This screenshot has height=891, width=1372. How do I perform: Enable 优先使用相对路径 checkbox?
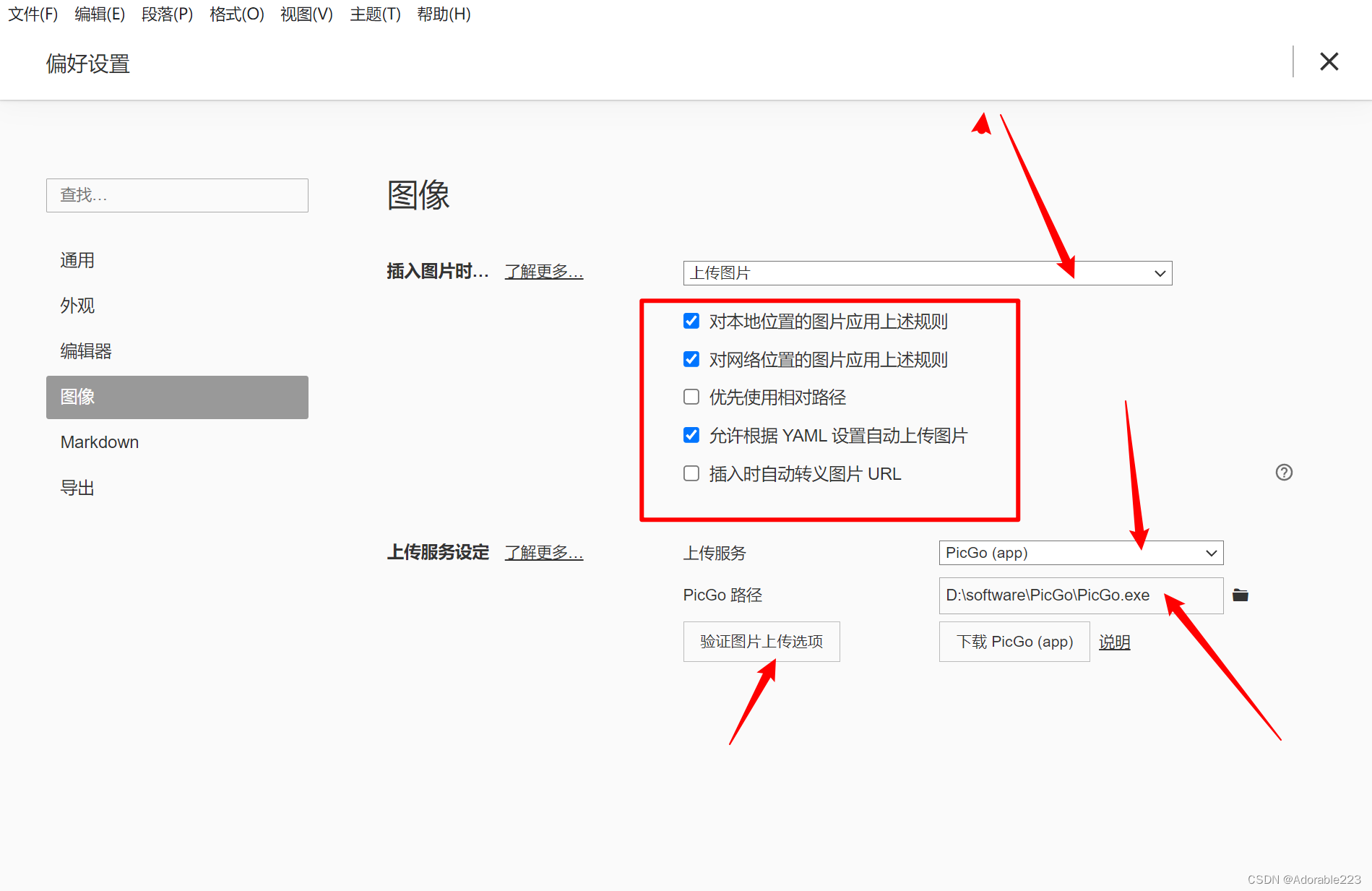point(691,397)
